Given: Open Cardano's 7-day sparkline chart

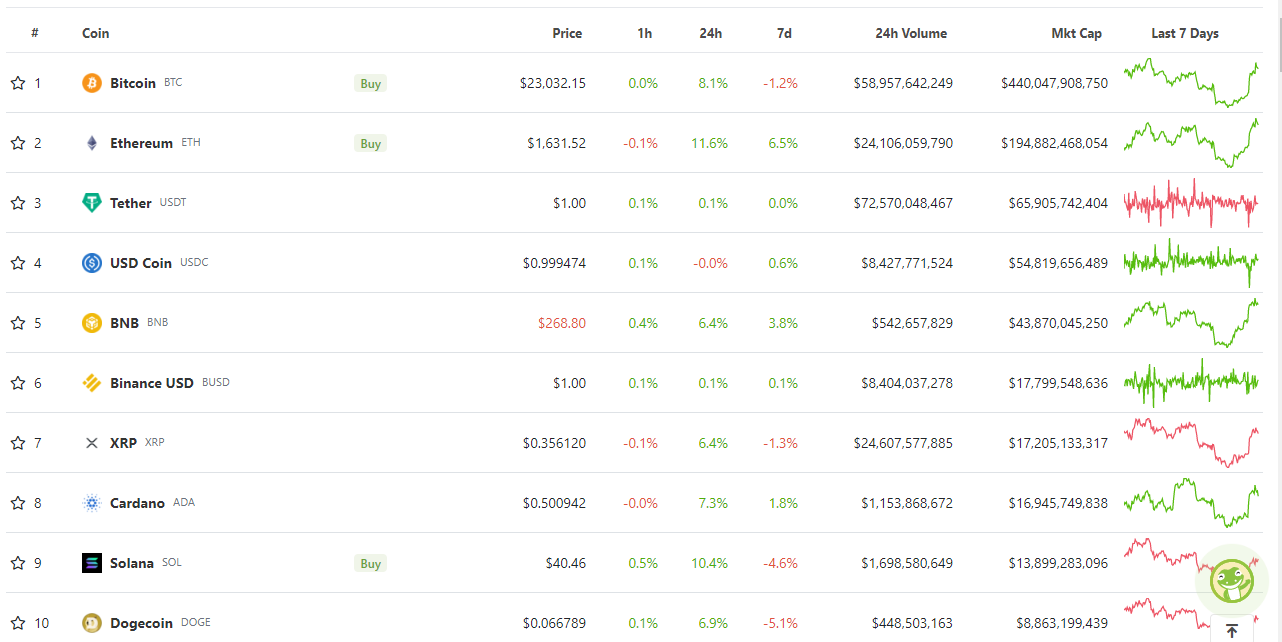Looking at the screenshot, I should pos(1191,503).
